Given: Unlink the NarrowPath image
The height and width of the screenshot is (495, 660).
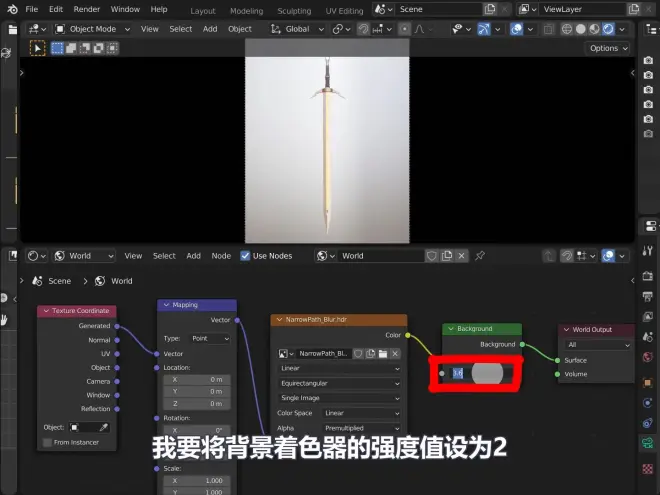Looking at the screenshot, I should point(395,354).
